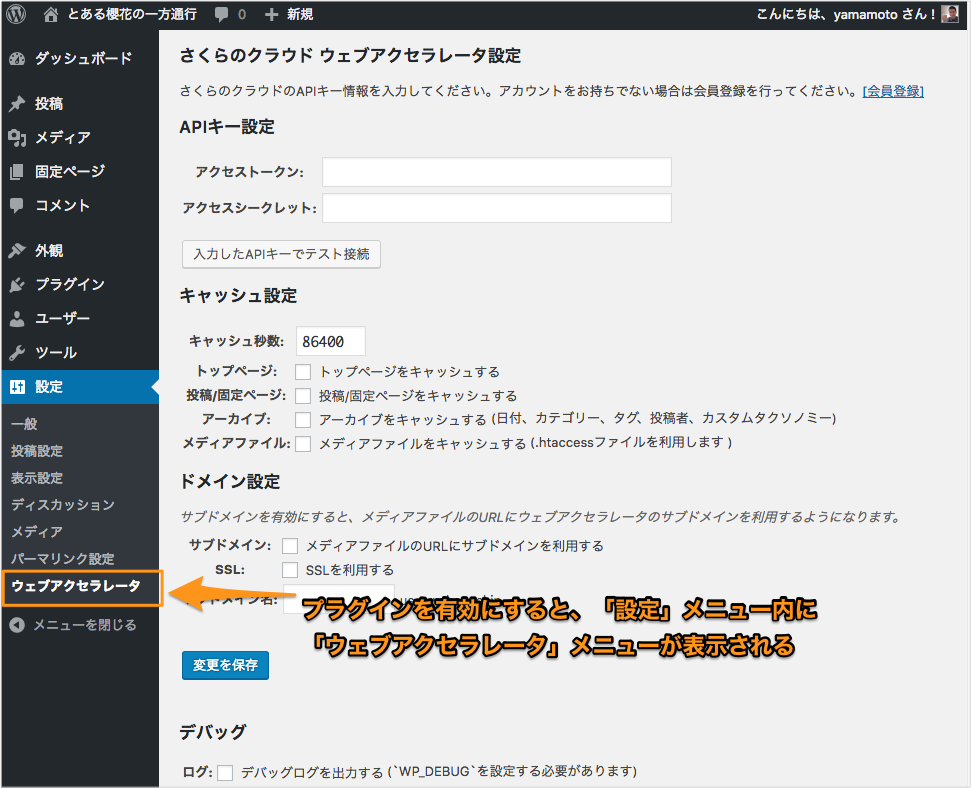
Task: Focus the アクセストークン input field
Action: pos(497,172)
